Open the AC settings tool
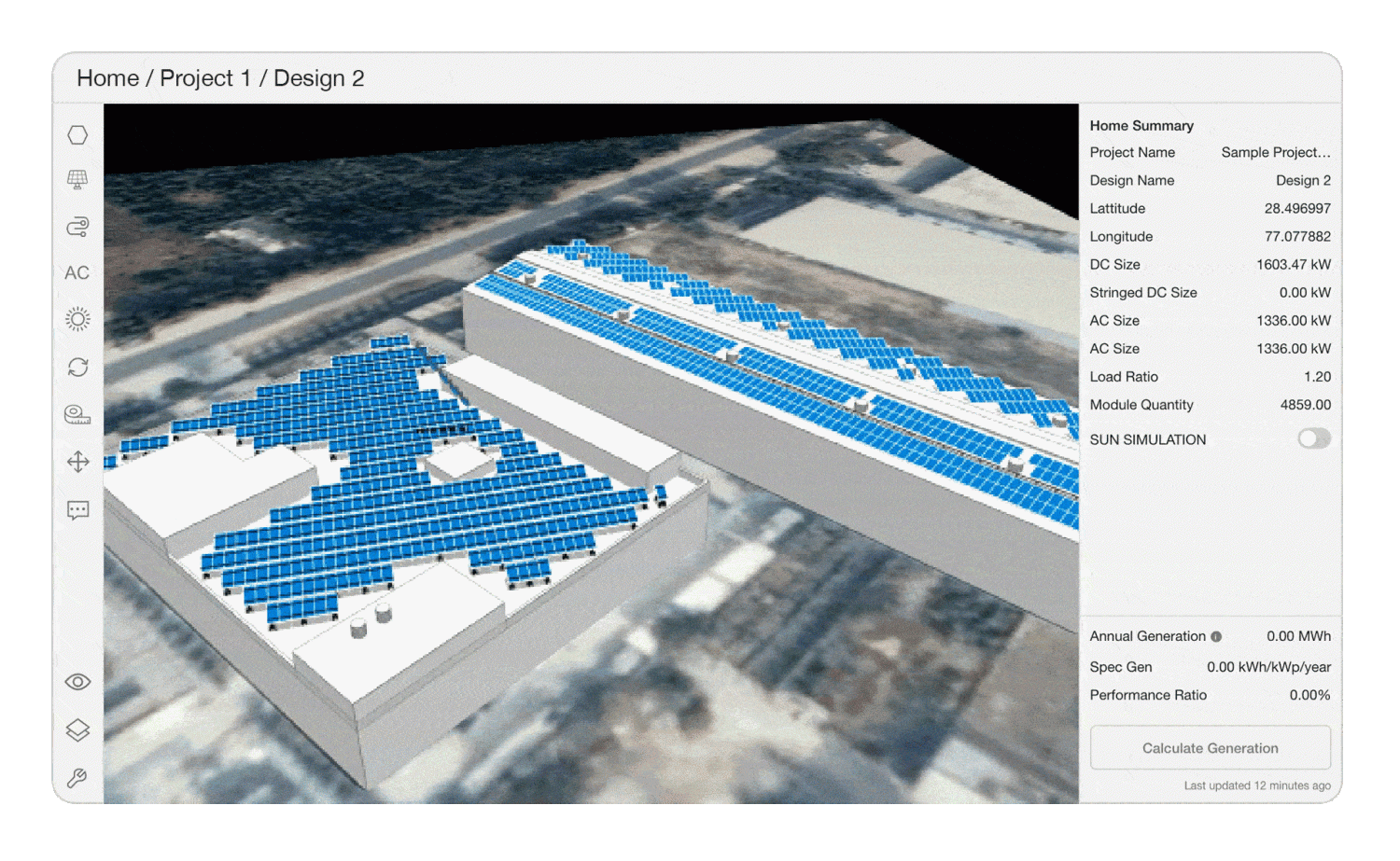The image size is (1400, 861). 77,273
